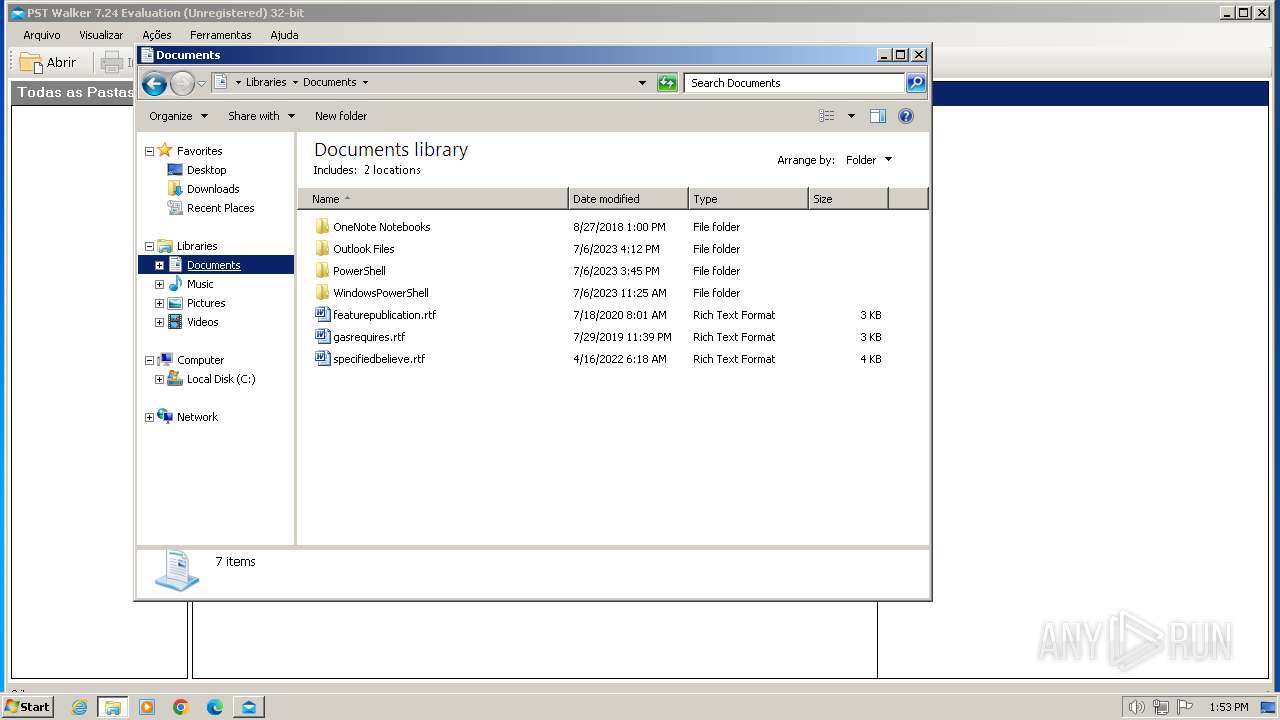Select featurepublication.rtf file icon
The height and width of the screenshot is (720, 1280).
(322, 315)
